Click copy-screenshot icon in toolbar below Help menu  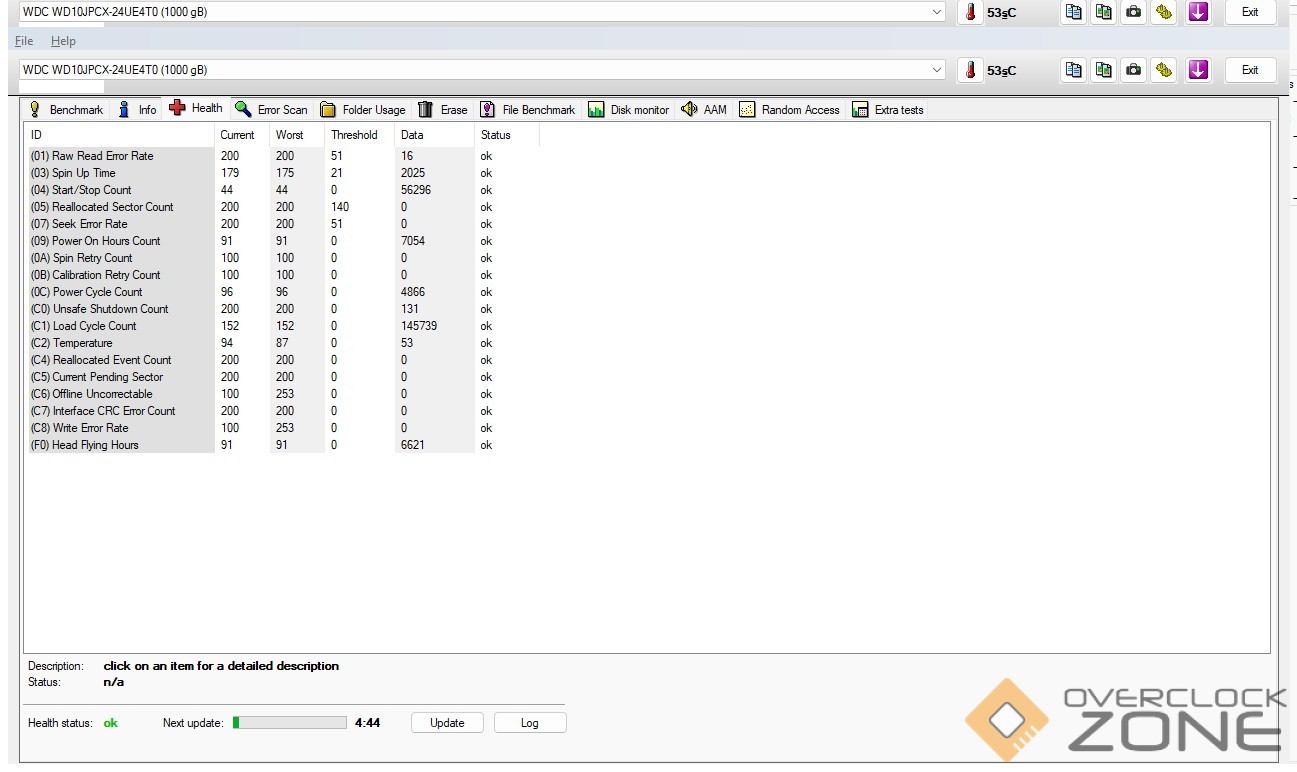(1103, 70)
